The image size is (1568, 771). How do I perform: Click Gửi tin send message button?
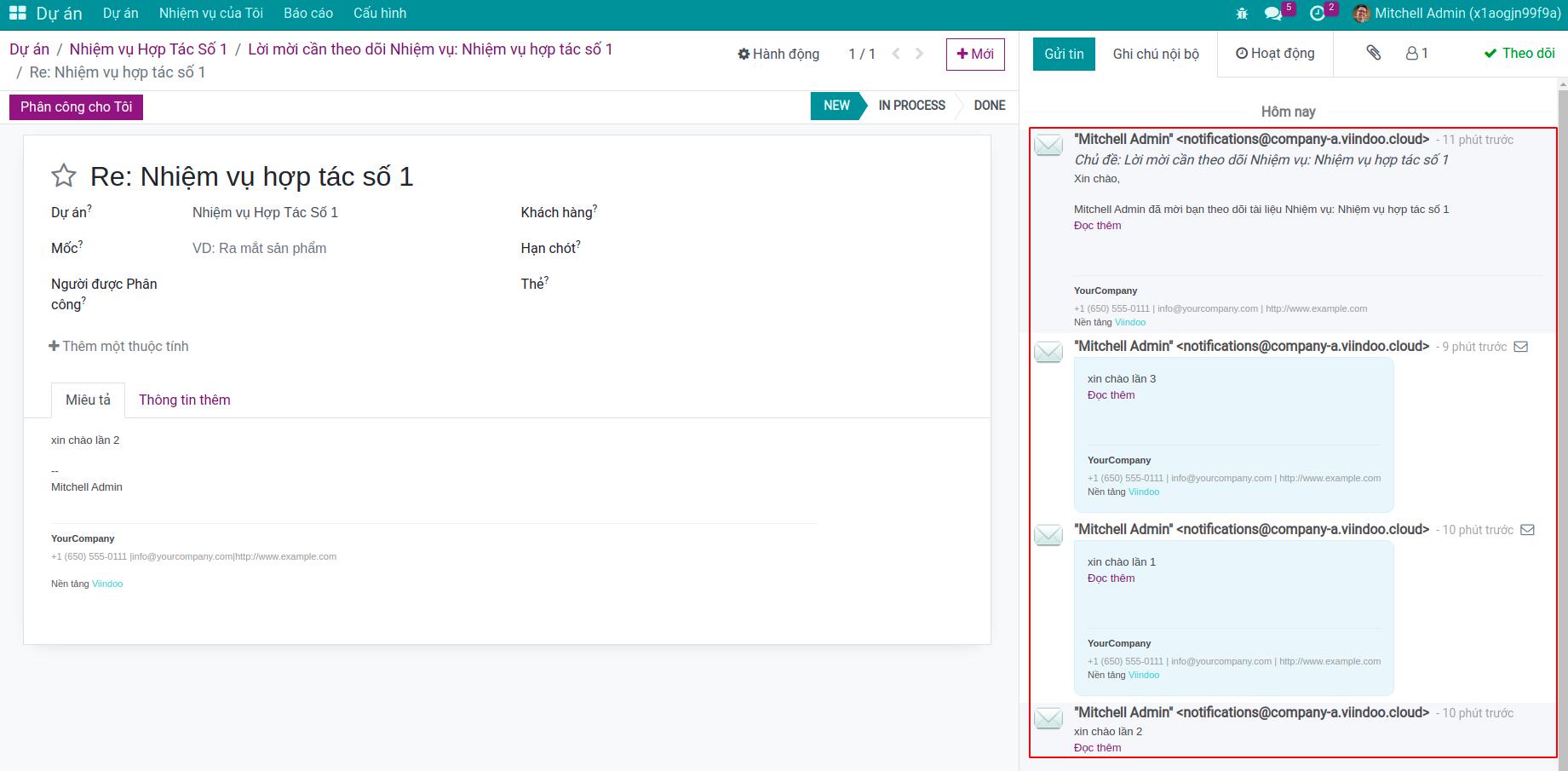tap(1064, 54)
